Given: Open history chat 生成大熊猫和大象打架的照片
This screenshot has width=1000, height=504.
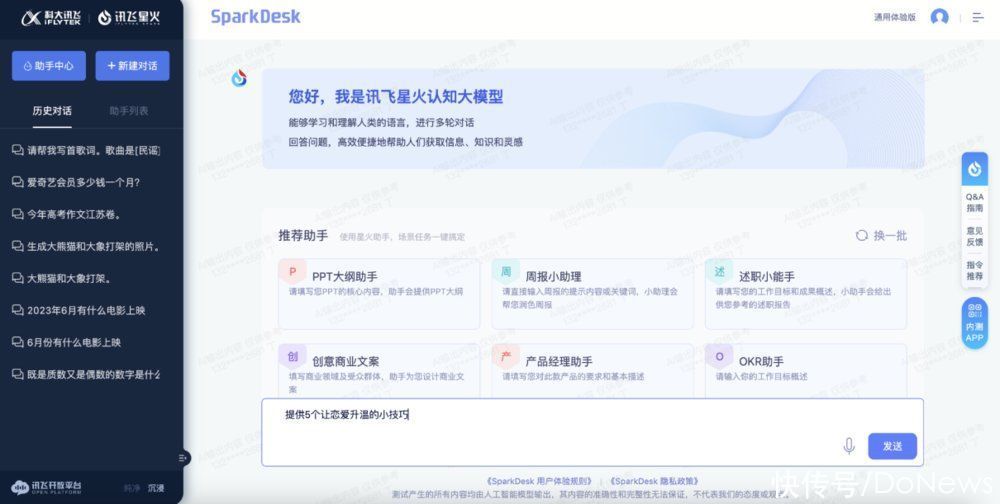Looking at the screenshot, I should pos(86,246).
